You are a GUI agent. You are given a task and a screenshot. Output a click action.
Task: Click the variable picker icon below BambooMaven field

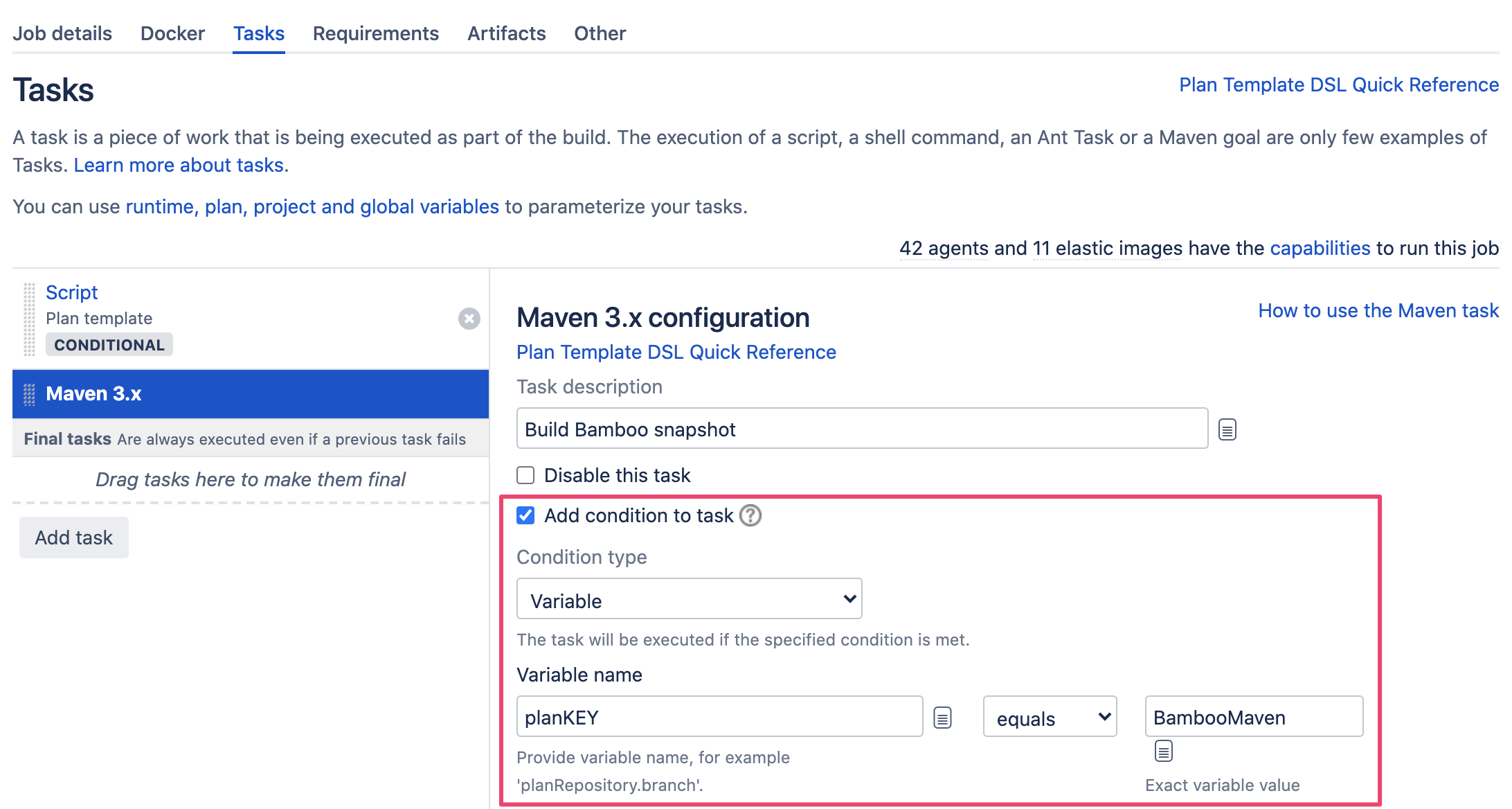[1164, 751]
